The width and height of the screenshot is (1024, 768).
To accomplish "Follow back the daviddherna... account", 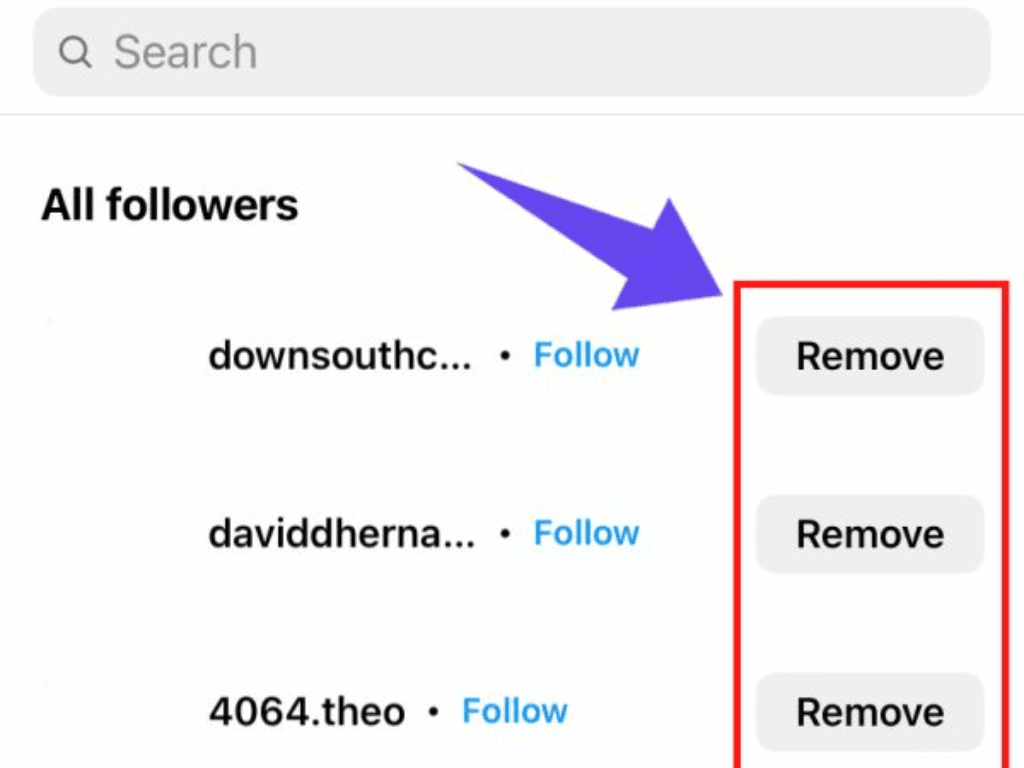I will pos(586,533).
